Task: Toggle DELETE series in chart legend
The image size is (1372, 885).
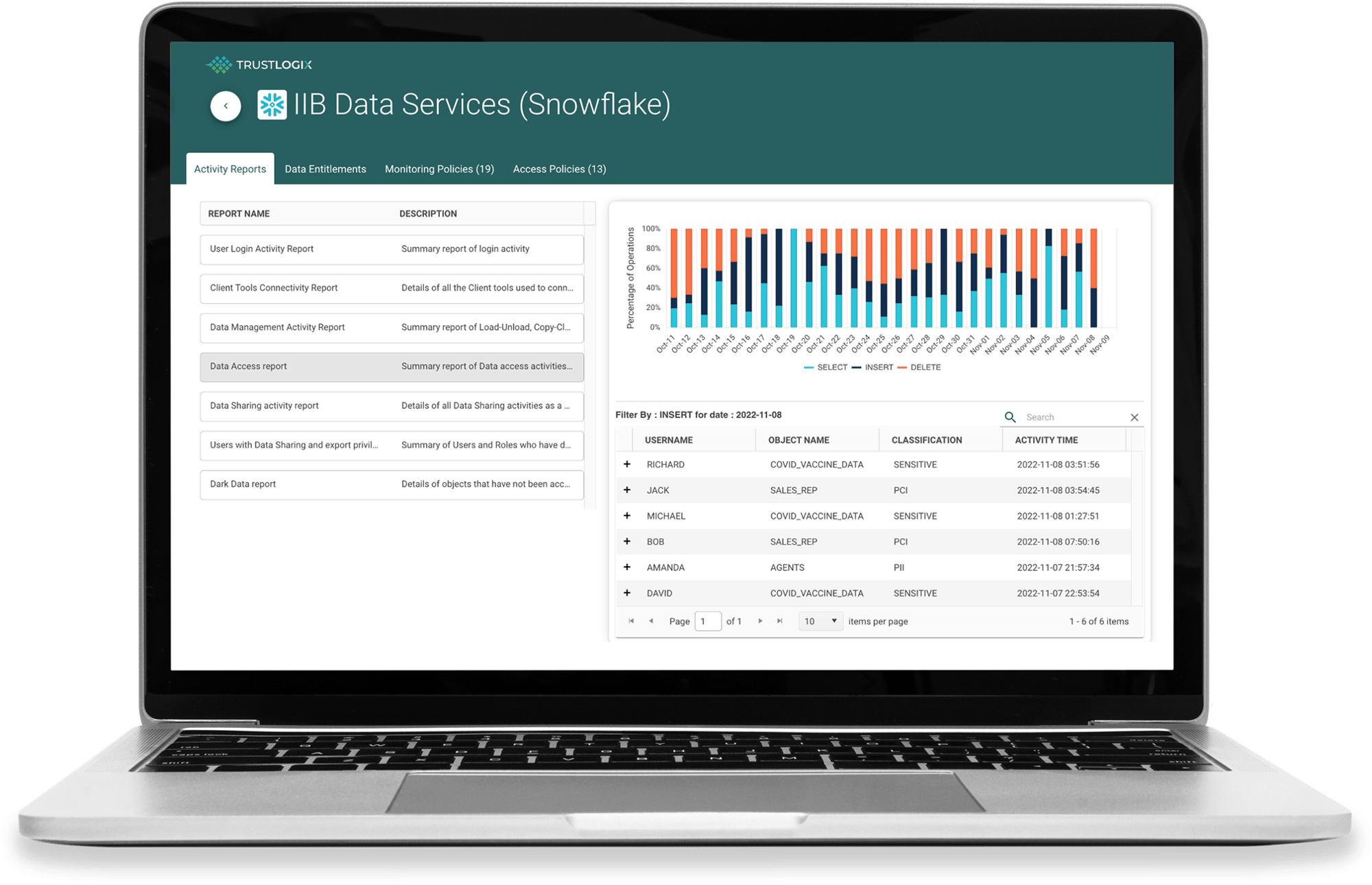Action: click(919, 367)
